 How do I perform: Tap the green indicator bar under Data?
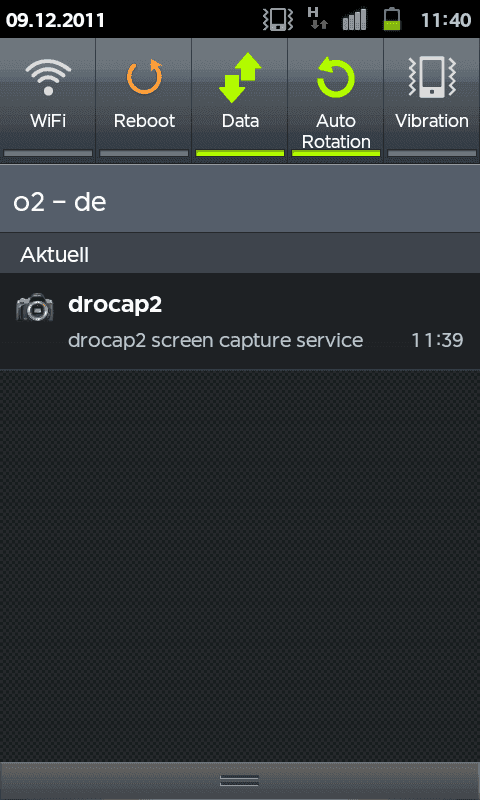tap(240, 153)
